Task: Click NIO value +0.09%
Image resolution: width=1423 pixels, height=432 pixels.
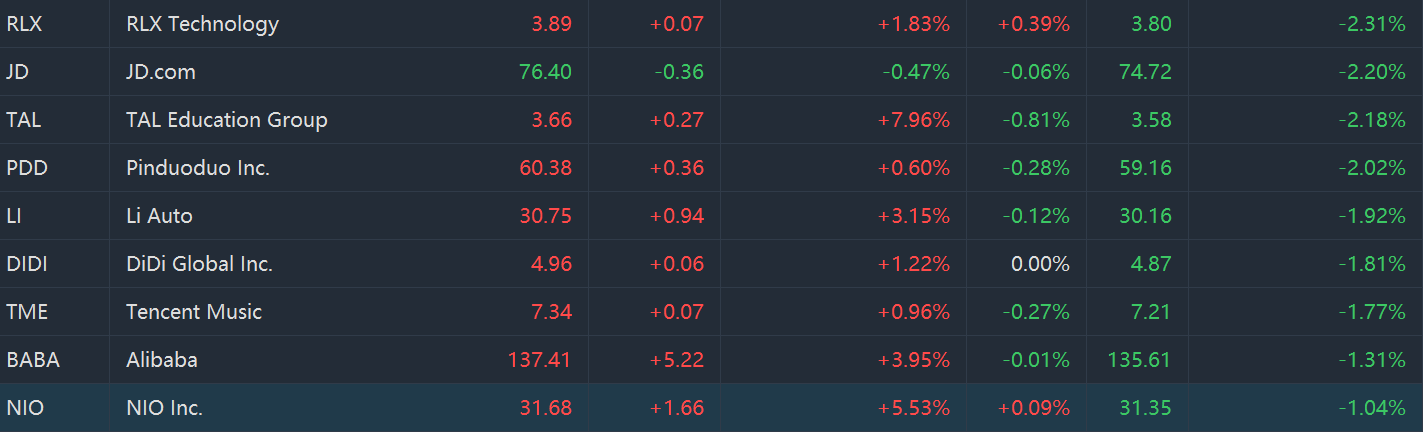Action: pos(1034,408)
